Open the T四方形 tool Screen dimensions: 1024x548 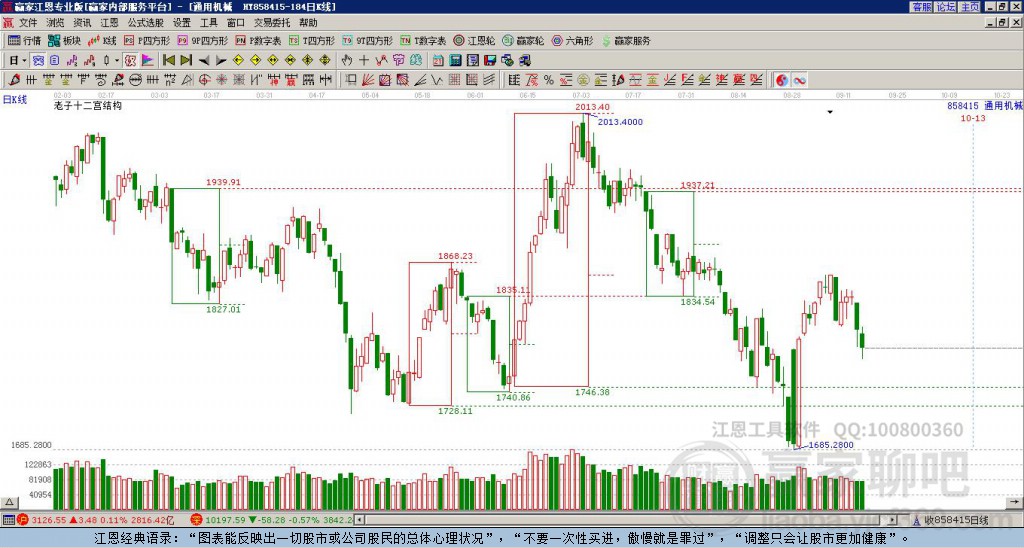click(x=312, y=40)
